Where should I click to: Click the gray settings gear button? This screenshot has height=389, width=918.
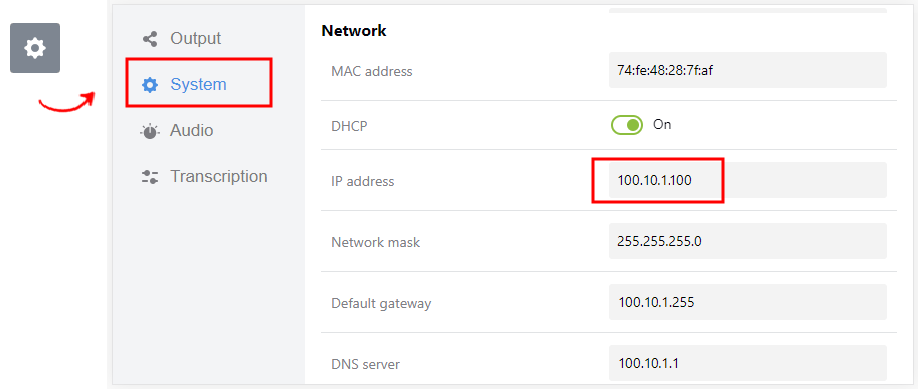tap(35, 48)
